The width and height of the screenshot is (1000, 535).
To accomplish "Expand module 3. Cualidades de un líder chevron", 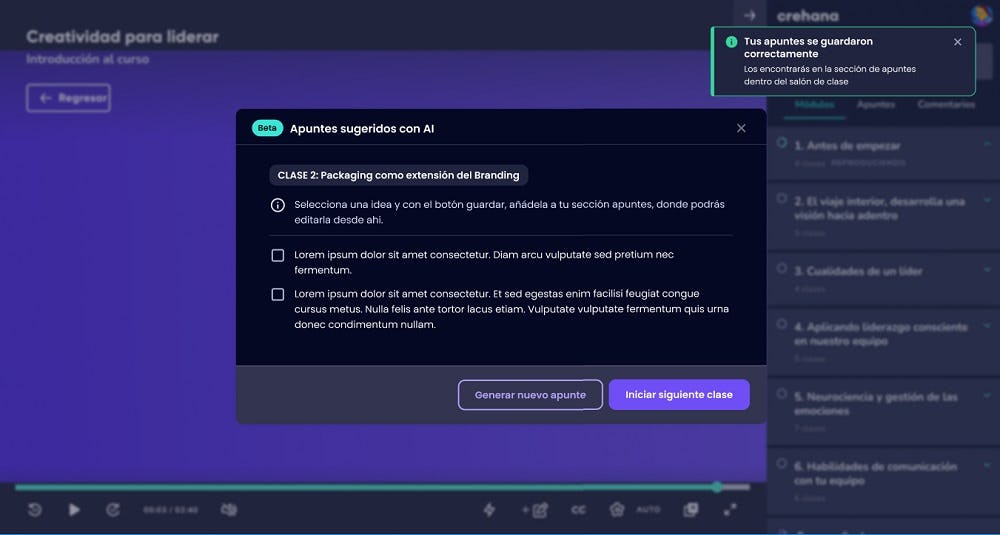I will pos(987,270).
